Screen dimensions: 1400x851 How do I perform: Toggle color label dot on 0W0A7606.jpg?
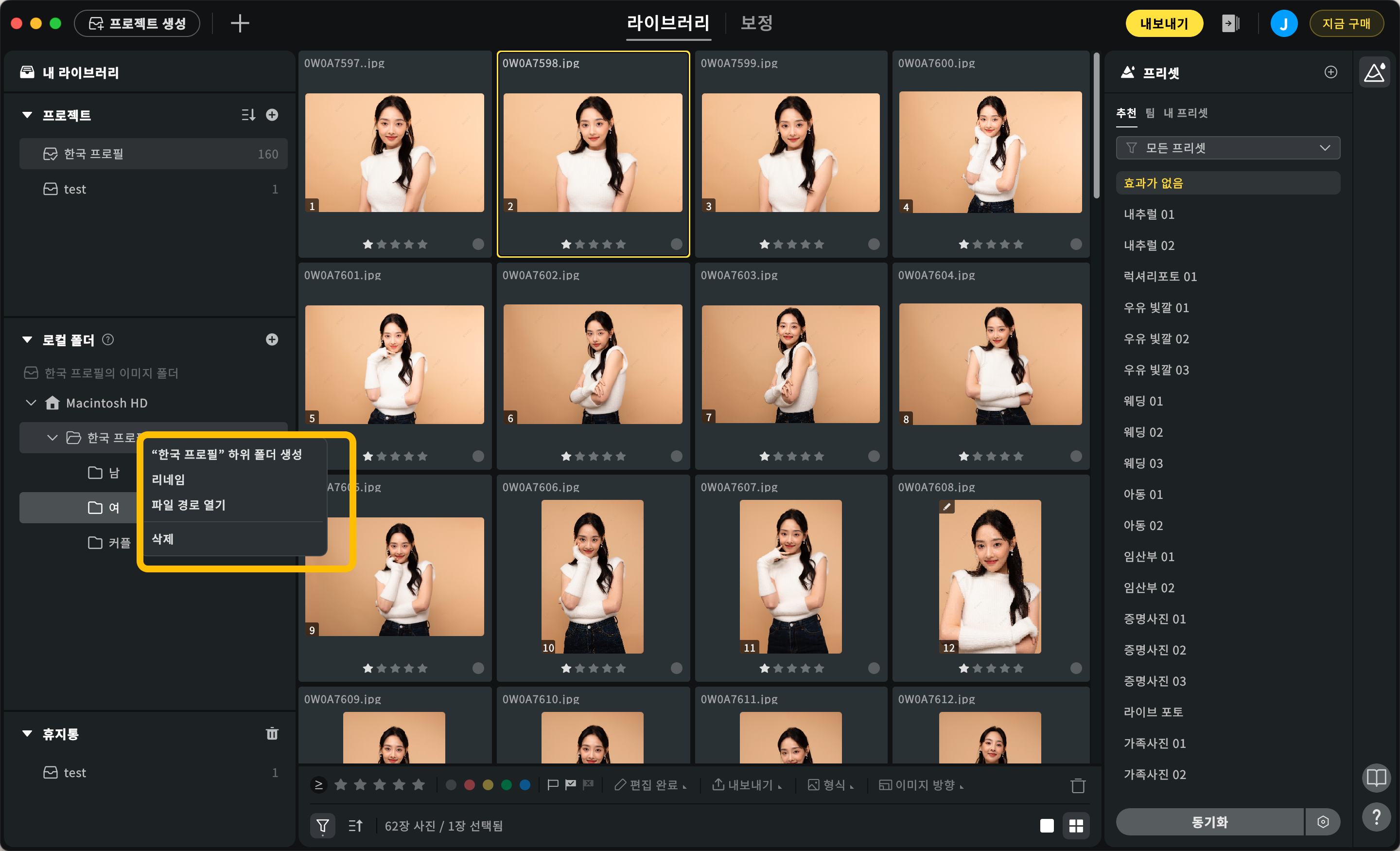[676, 668]
